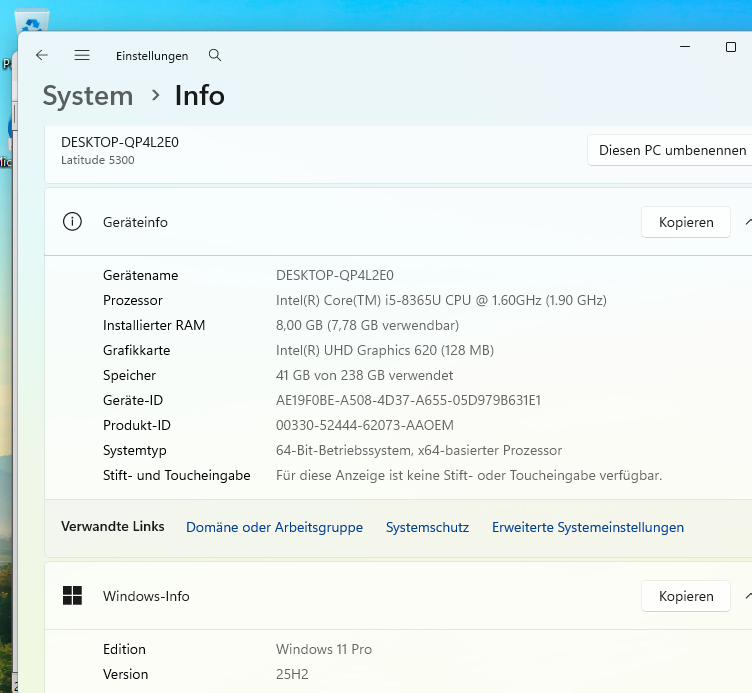
Task: Click the Systemtyp label
Action: 135,450
